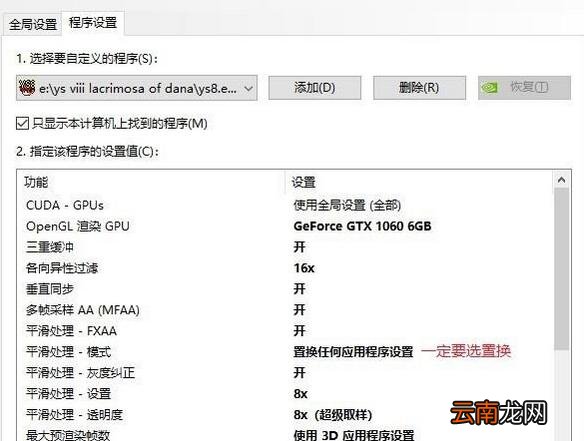584x441 pixels.
Task: Click the scroll up arrow of settings list
Action: [x=561, y=180]
